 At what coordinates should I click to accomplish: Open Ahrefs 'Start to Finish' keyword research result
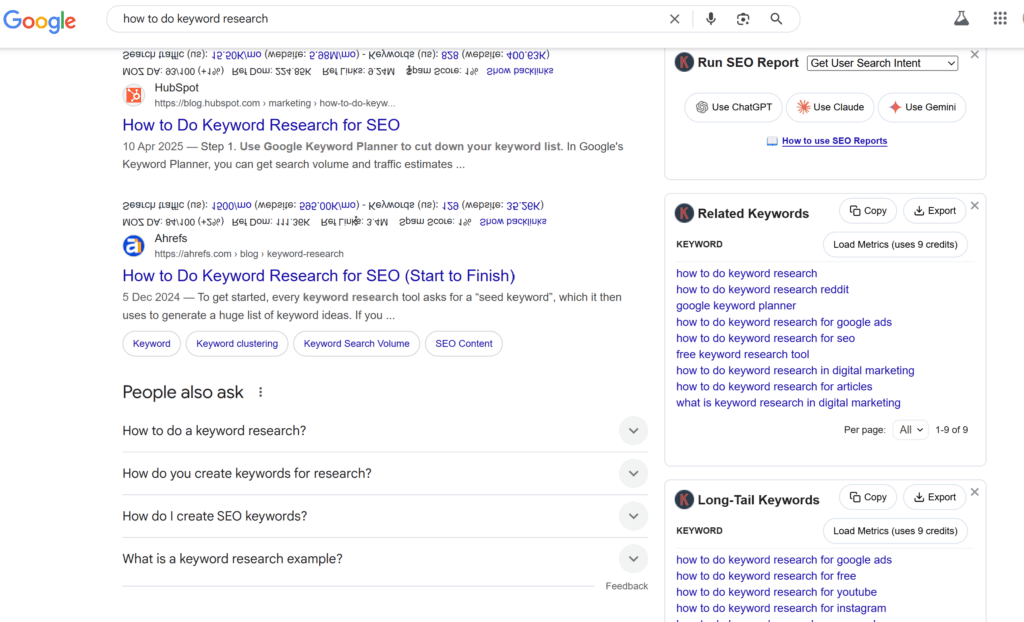pyautogui.click(x=319, y=276)
